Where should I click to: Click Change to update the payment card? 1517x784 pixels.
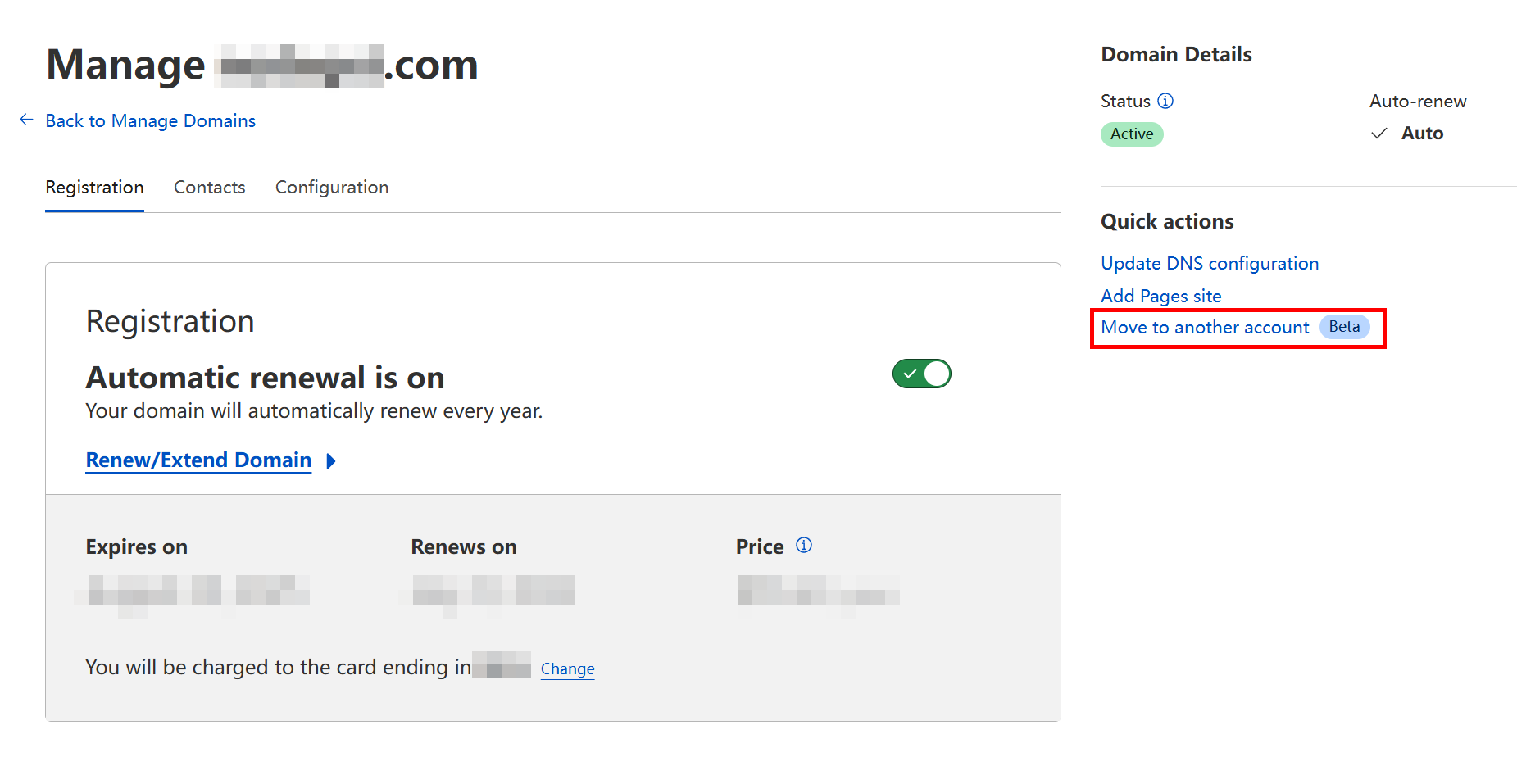pos(567,669)
